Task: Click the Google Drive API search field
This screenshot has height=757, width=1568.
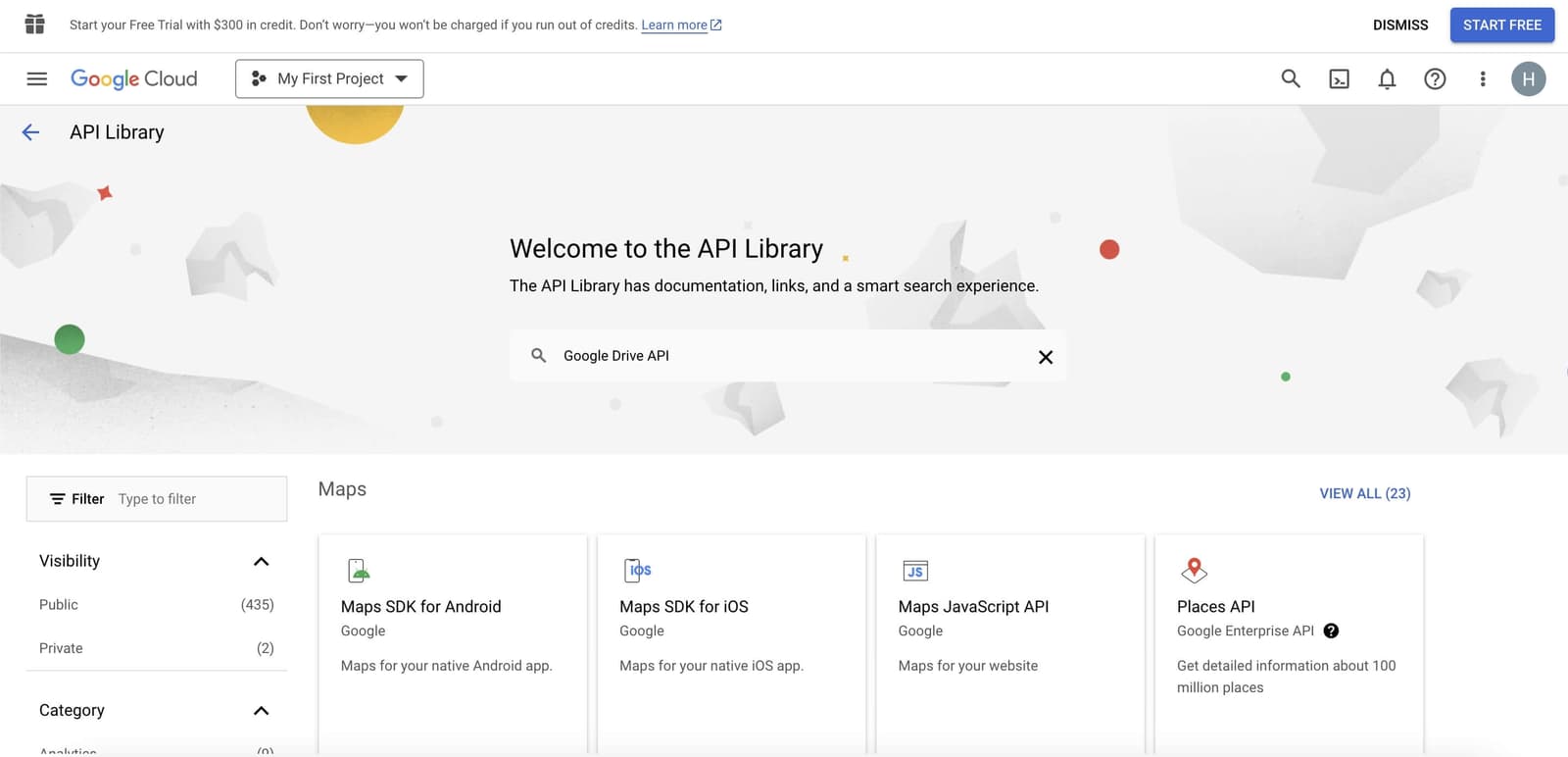Action: point(788,355)
